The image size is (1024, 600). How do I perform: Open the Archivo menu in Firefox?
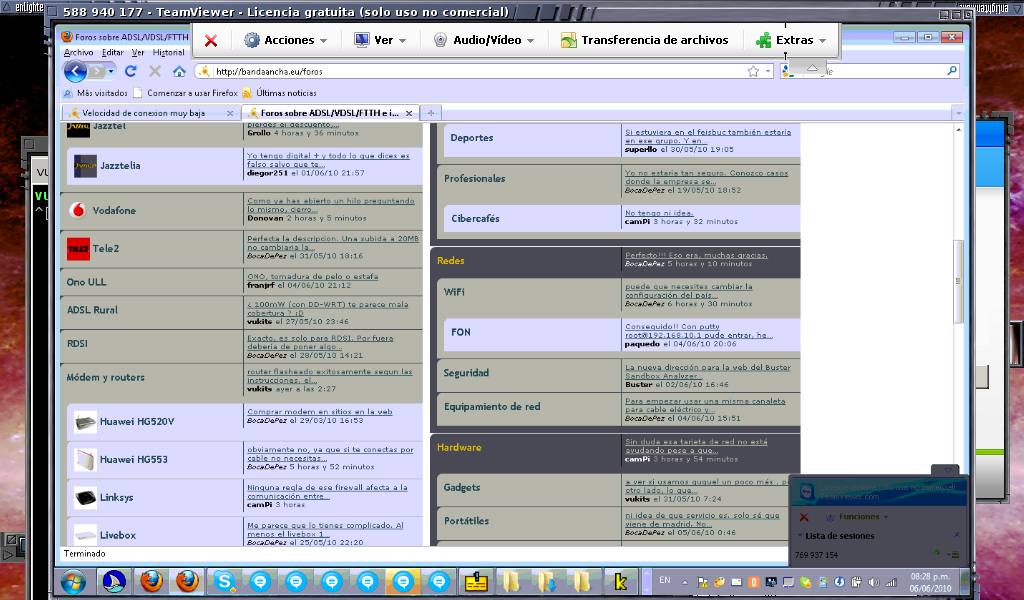click(x=79, y=52)
